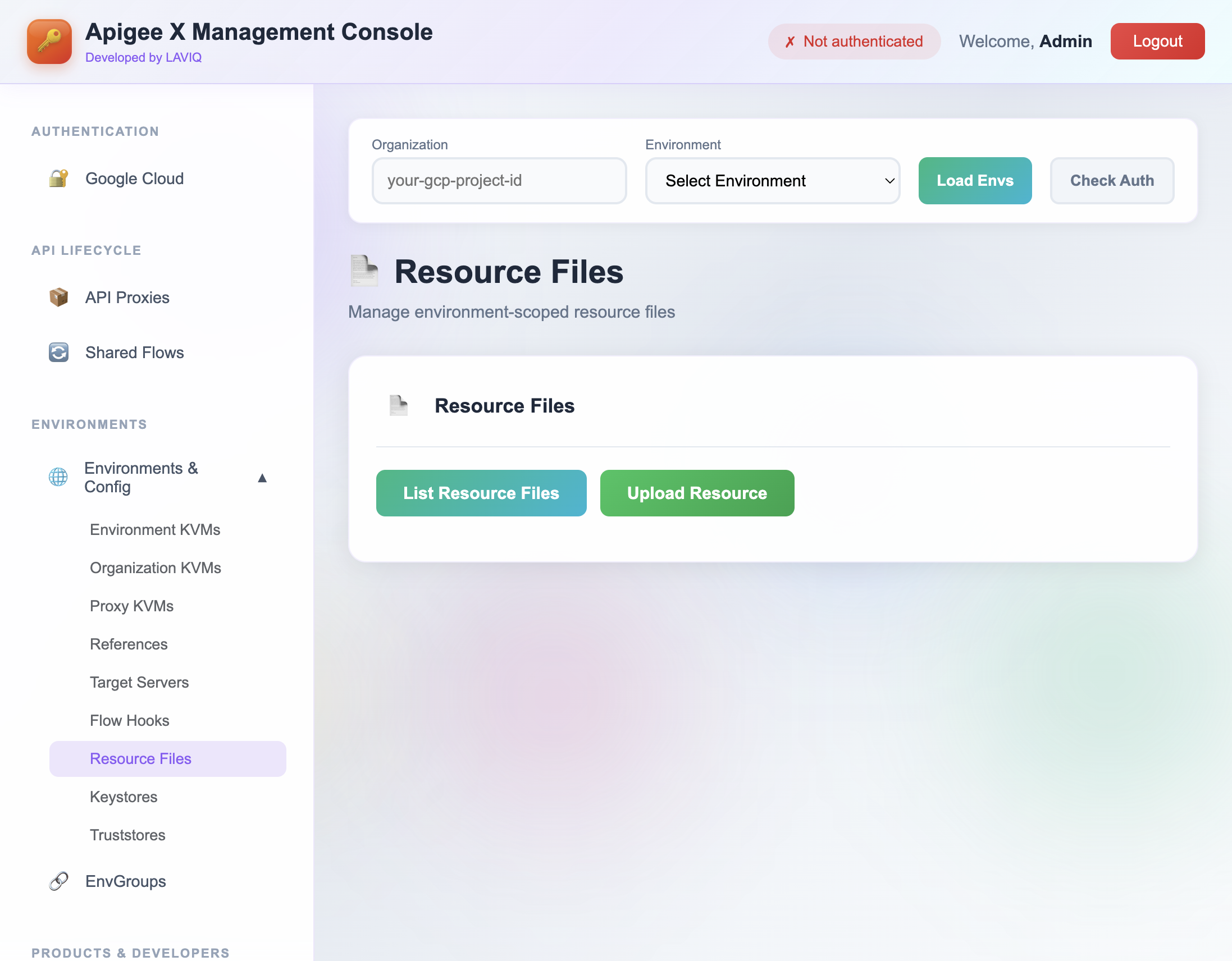Click the List Resource Files button
This screenshot has width=1232, height=961.
tap(481, 493)
